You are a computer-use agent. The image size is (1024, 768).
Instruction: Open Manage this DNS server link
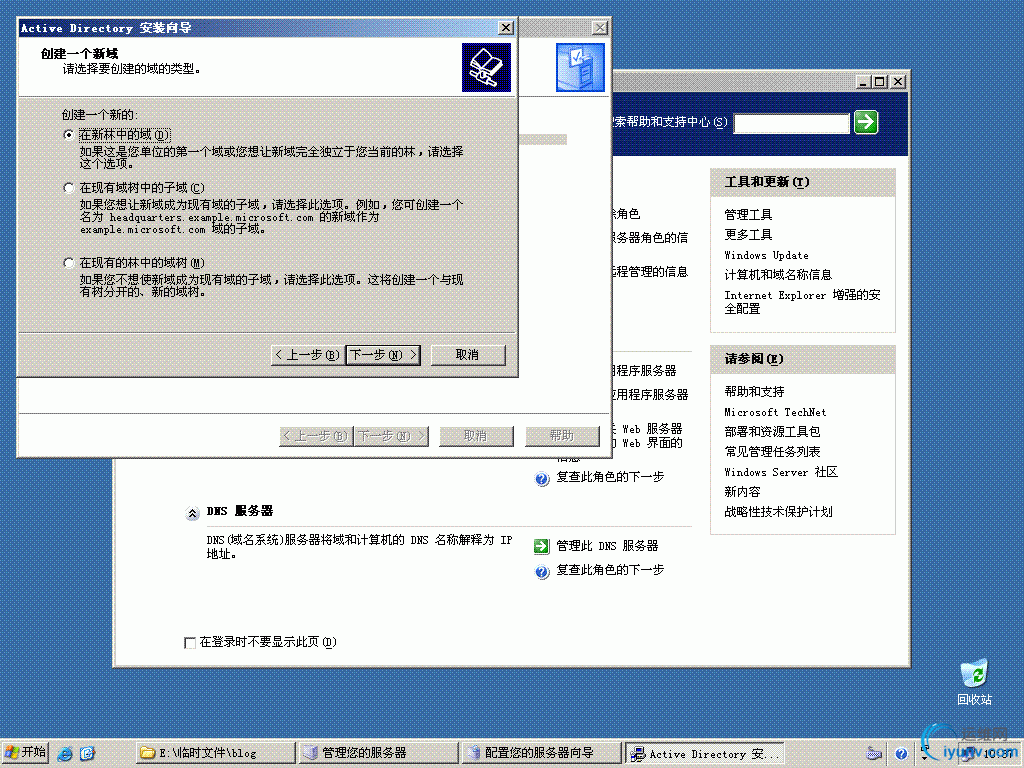(607, 545)
